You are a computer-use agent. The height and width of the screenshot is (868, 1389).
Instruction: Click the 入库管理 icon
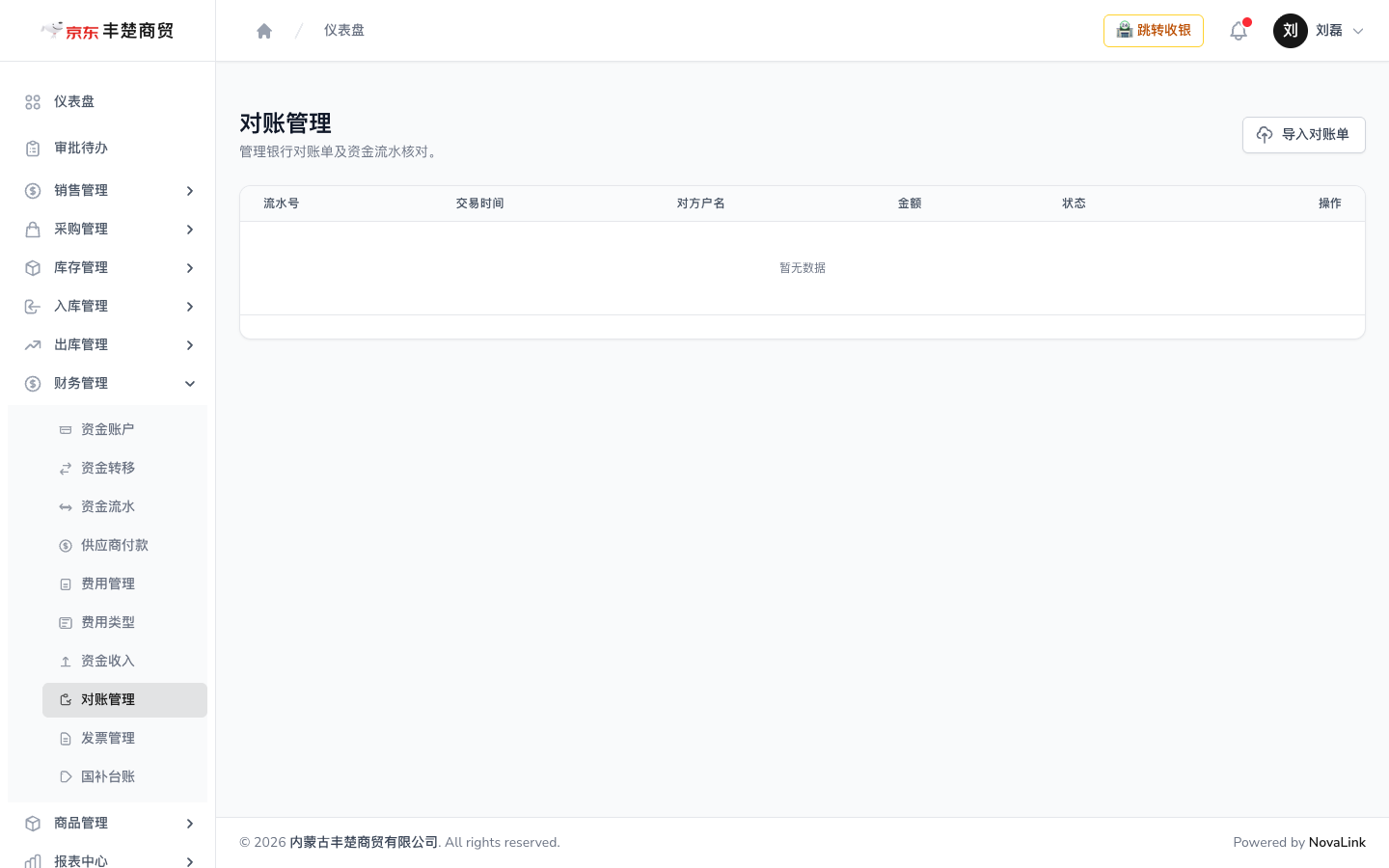[33, 307]
